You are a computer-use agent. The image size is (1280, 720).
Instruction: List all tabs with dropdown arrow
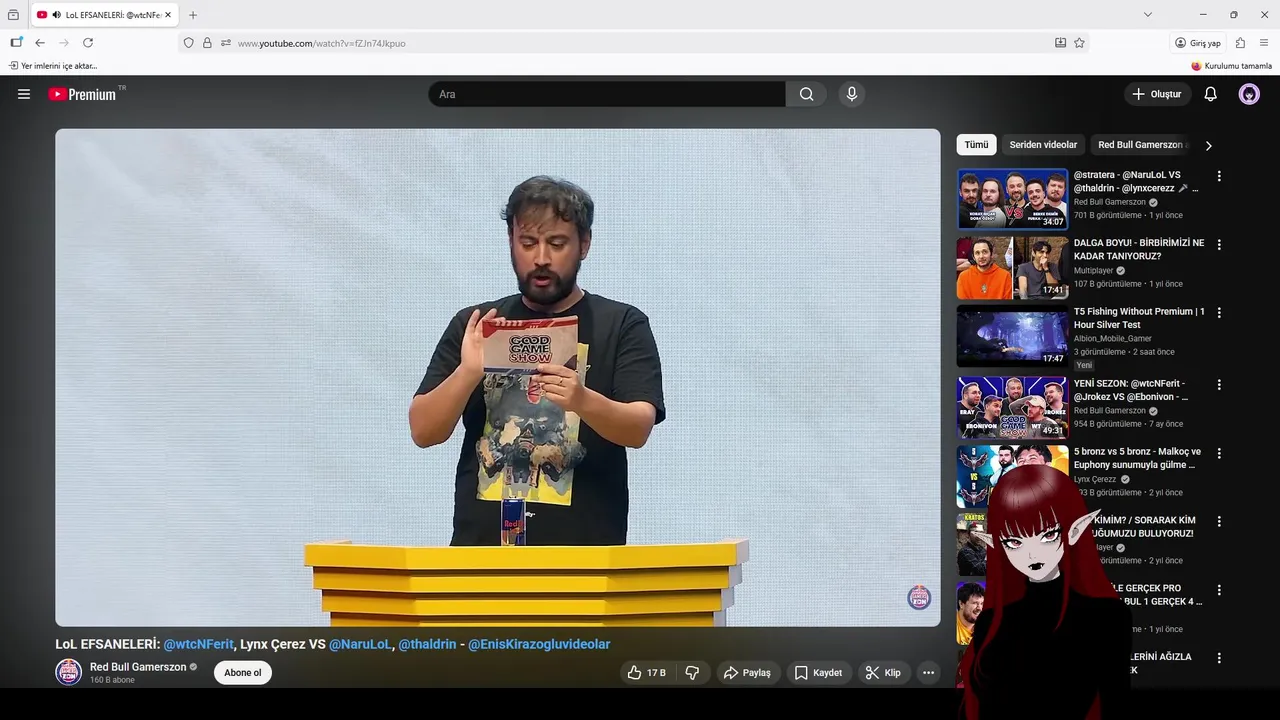(1147, 14)
